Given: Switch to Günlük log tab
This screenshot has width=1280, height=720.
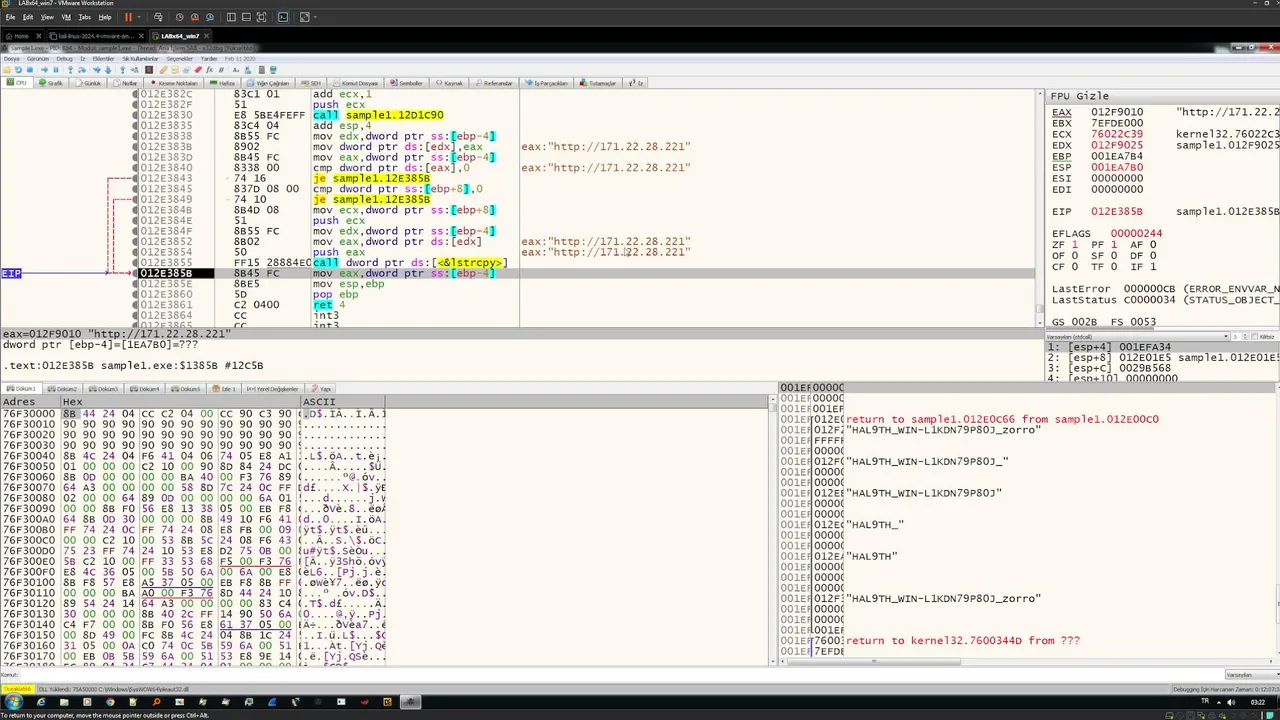Looking at the screenshot, I should pyautogui.click(x=87, y=83).
